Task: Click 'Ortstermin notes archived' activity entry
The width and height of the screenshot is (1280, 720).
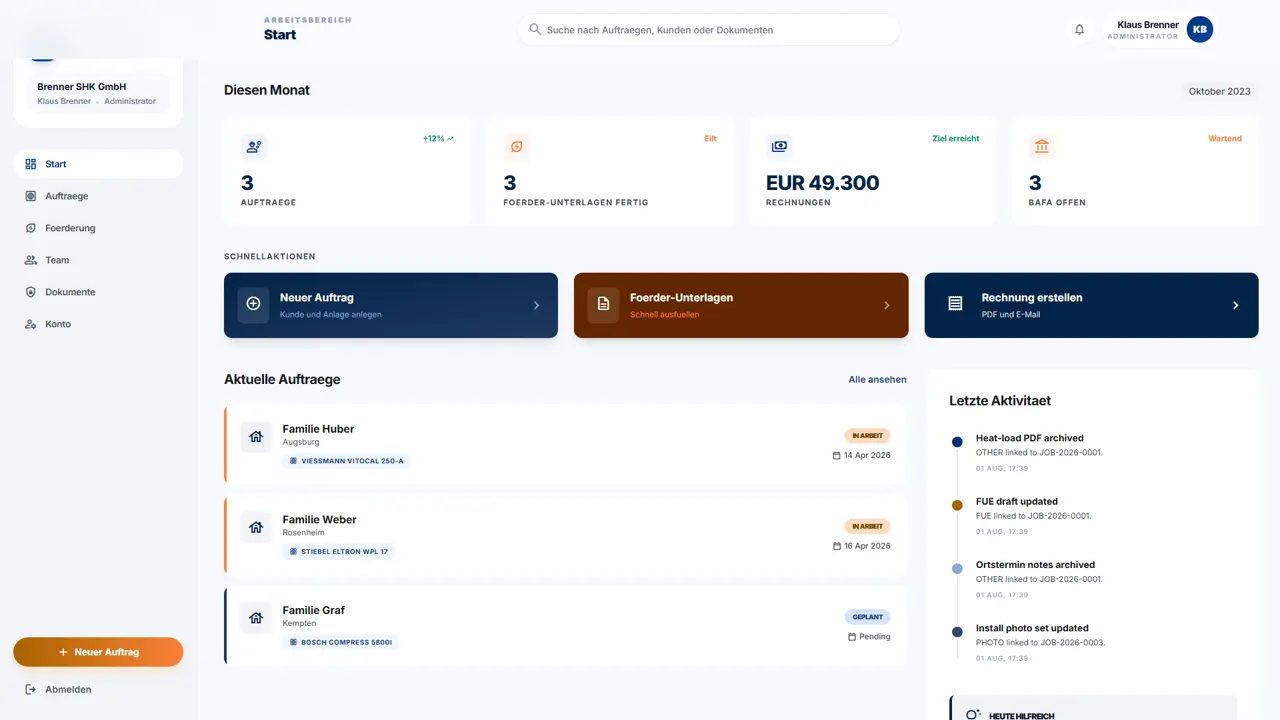Action: [1092, 579]
